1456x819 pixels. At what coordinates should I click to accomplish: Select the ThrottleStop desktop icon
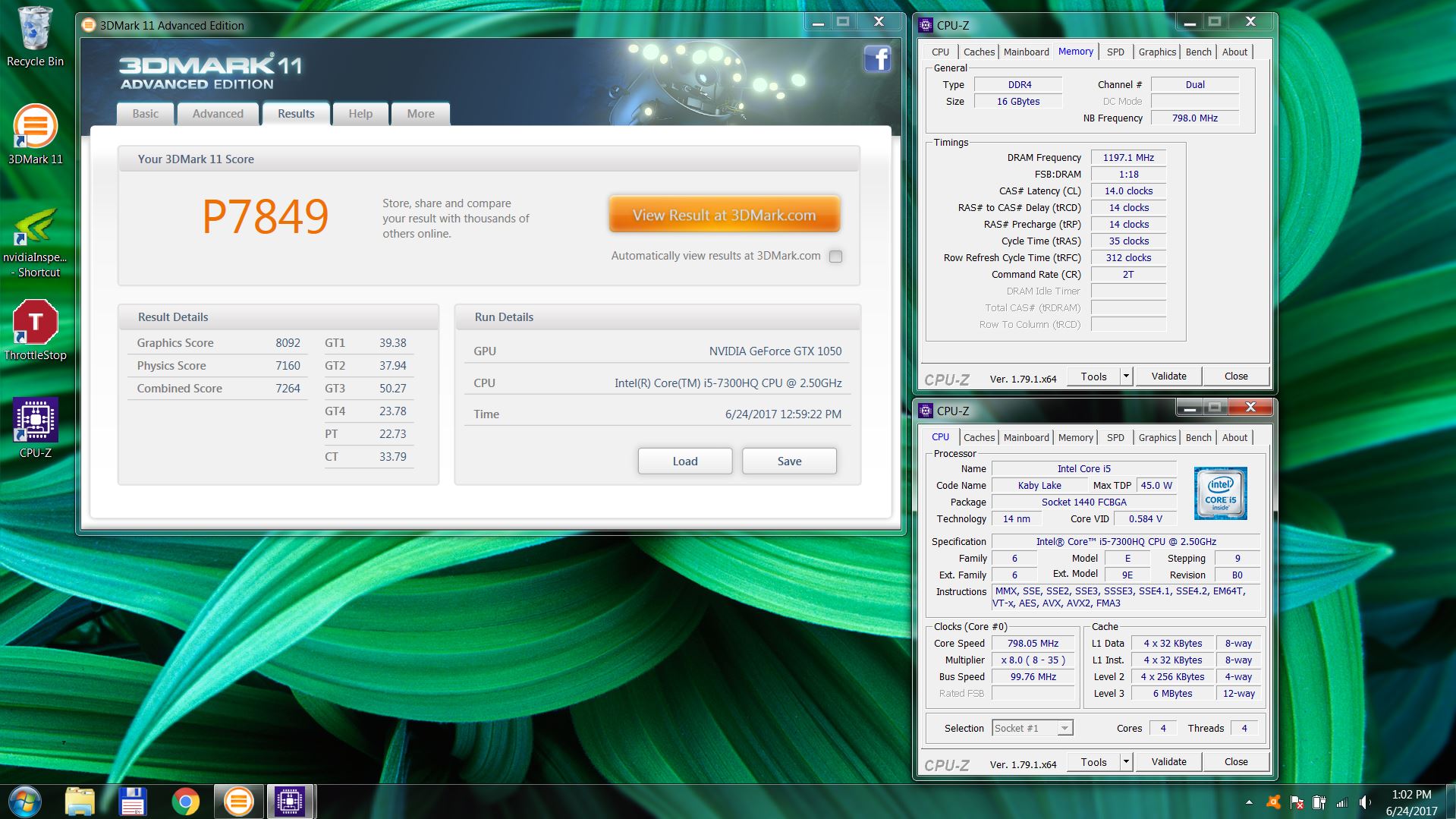pyautogui.click(x=35, y=331)
